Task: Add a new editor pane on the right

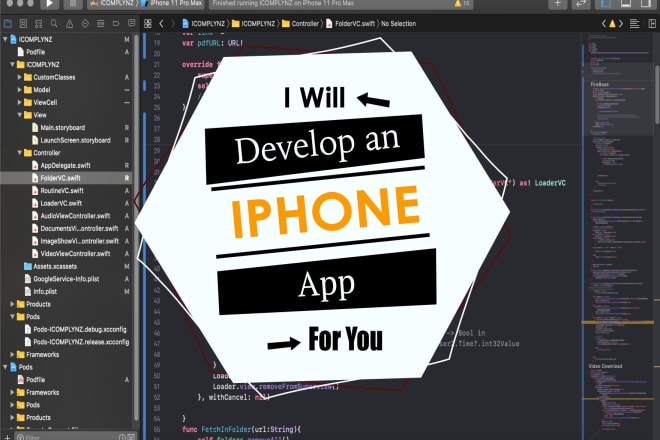Action: [652, 24]
